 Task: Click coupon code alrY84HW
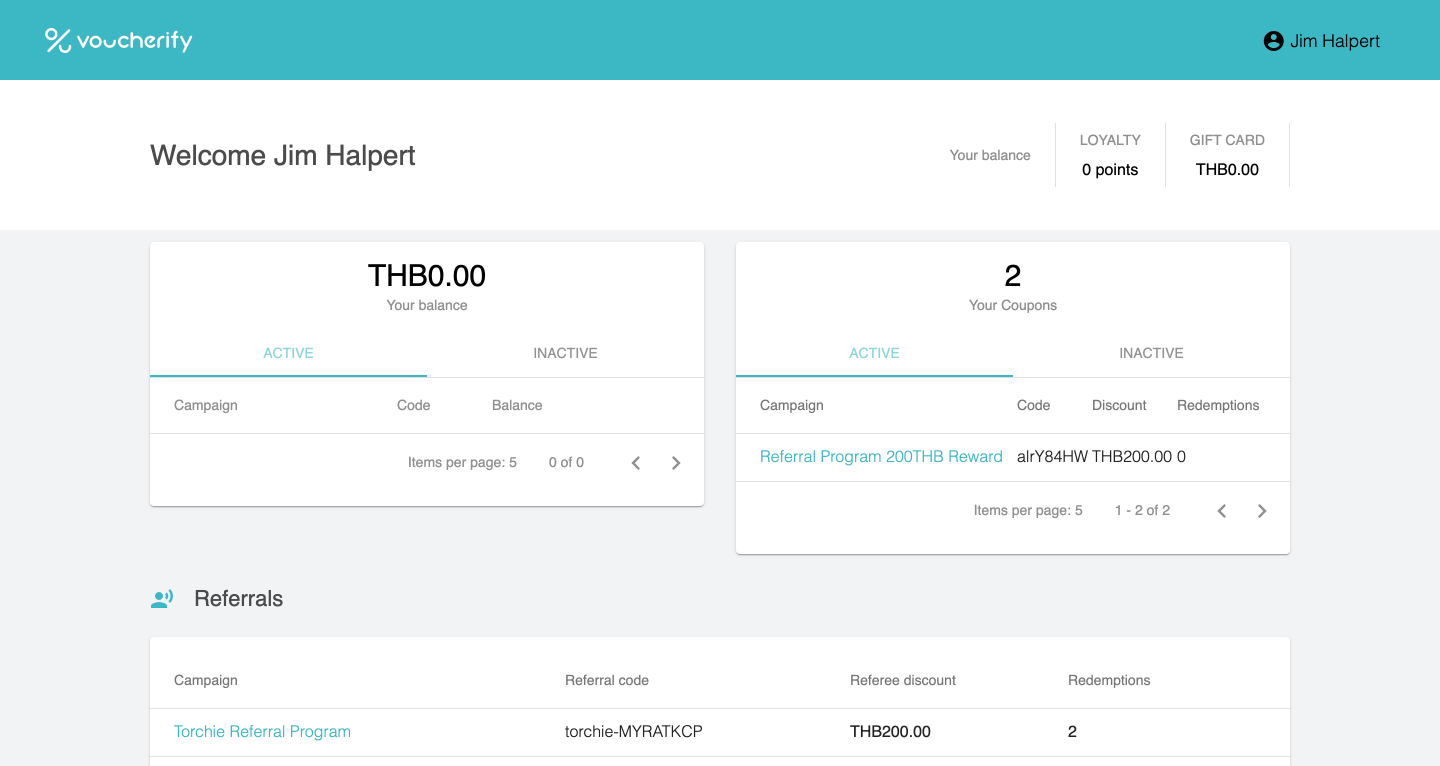pos(1052,457)
